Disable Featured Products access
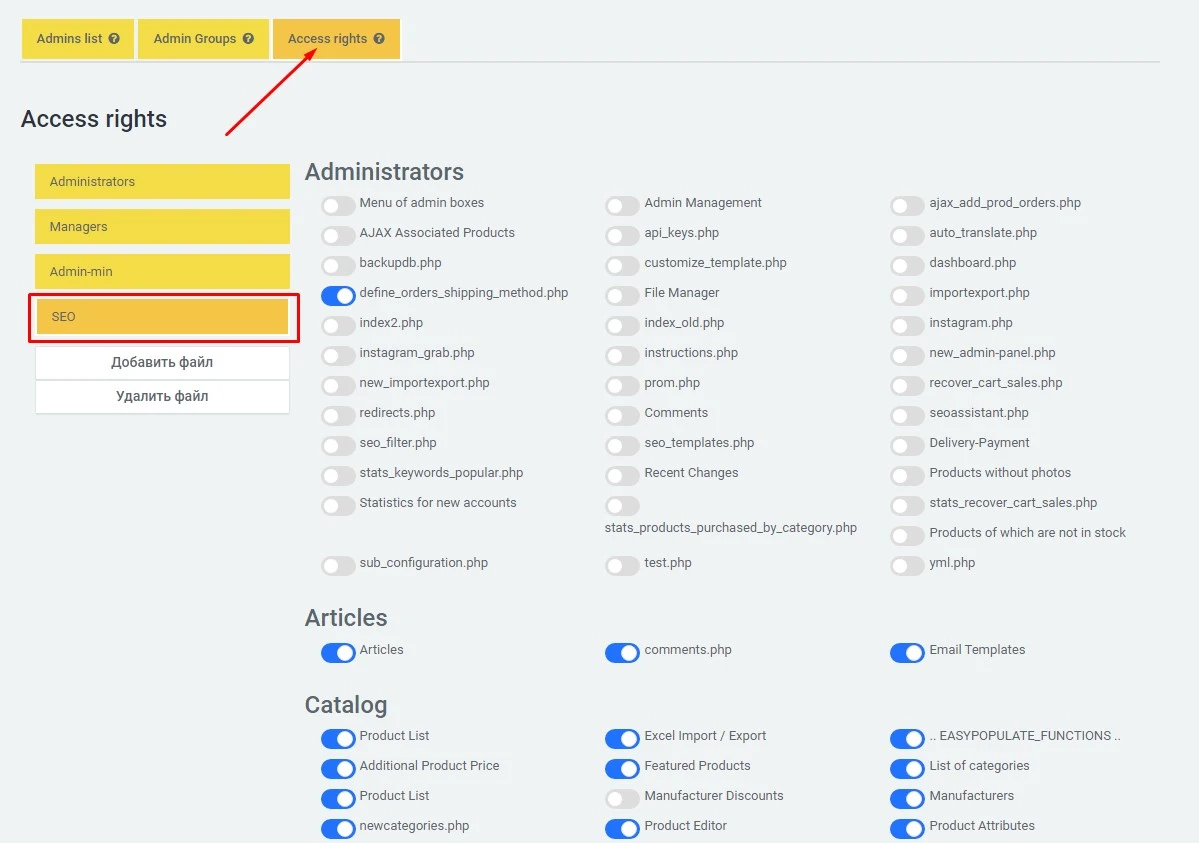The image size is (1199, 843). coord(622,768)
